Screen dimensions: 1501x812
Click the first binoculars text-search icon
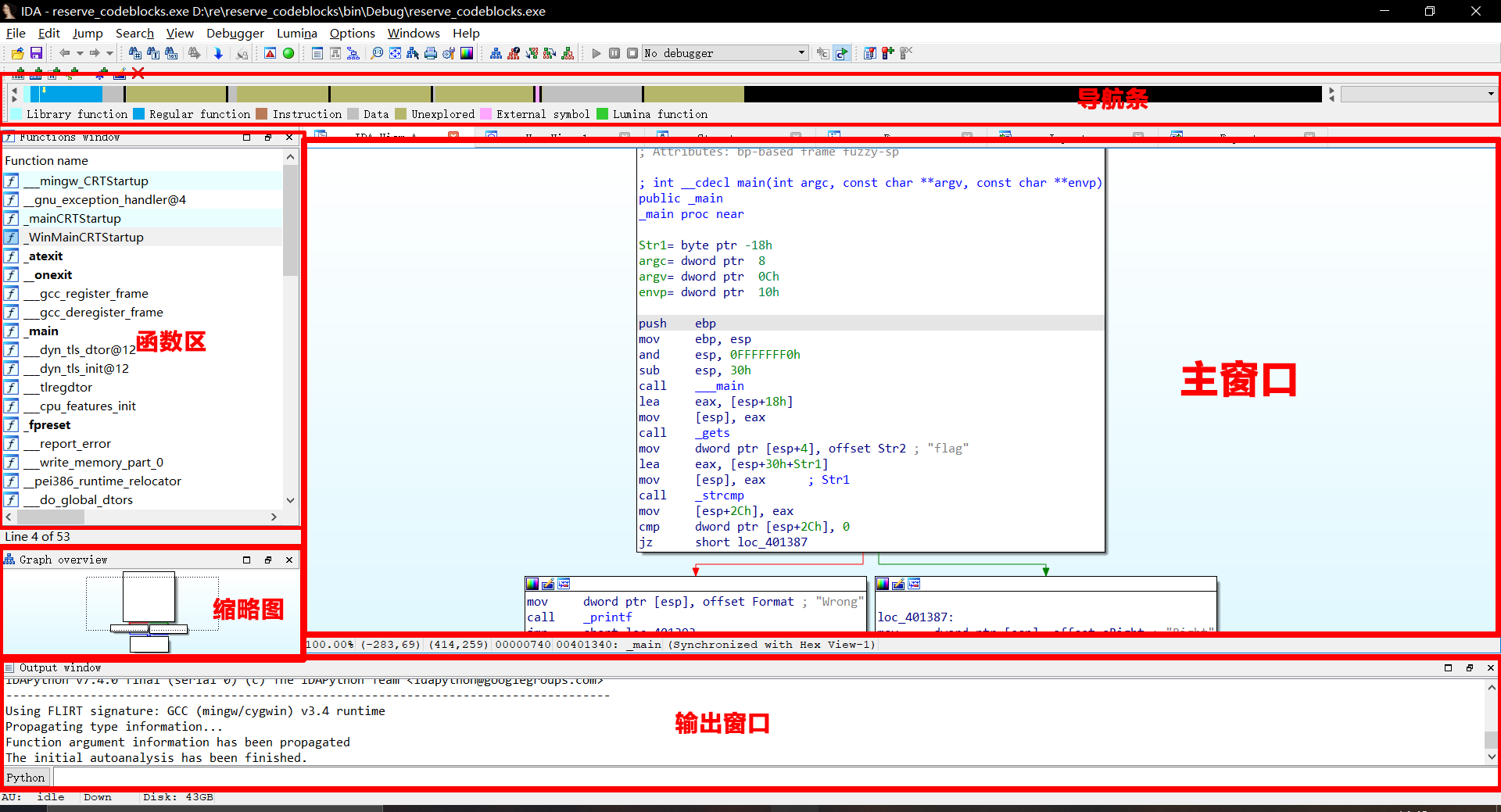[134, 53]
